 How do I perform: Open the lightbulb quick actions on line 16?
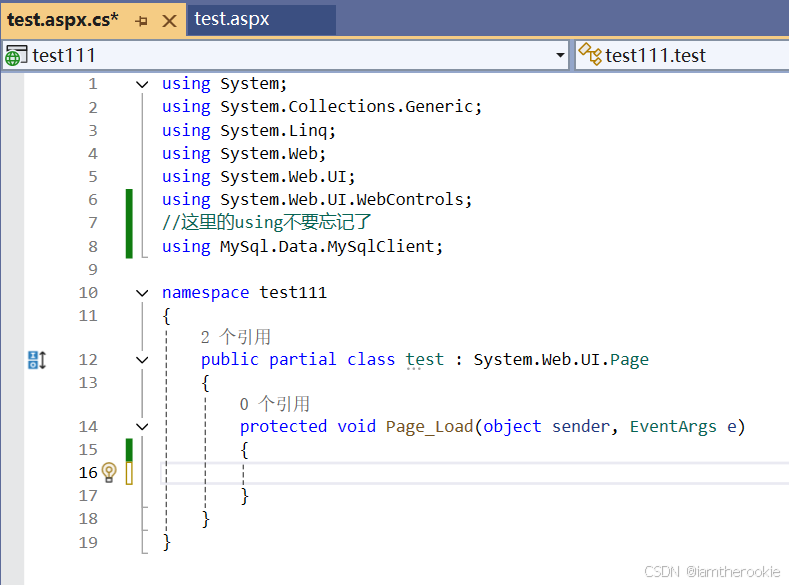point(109,472)
